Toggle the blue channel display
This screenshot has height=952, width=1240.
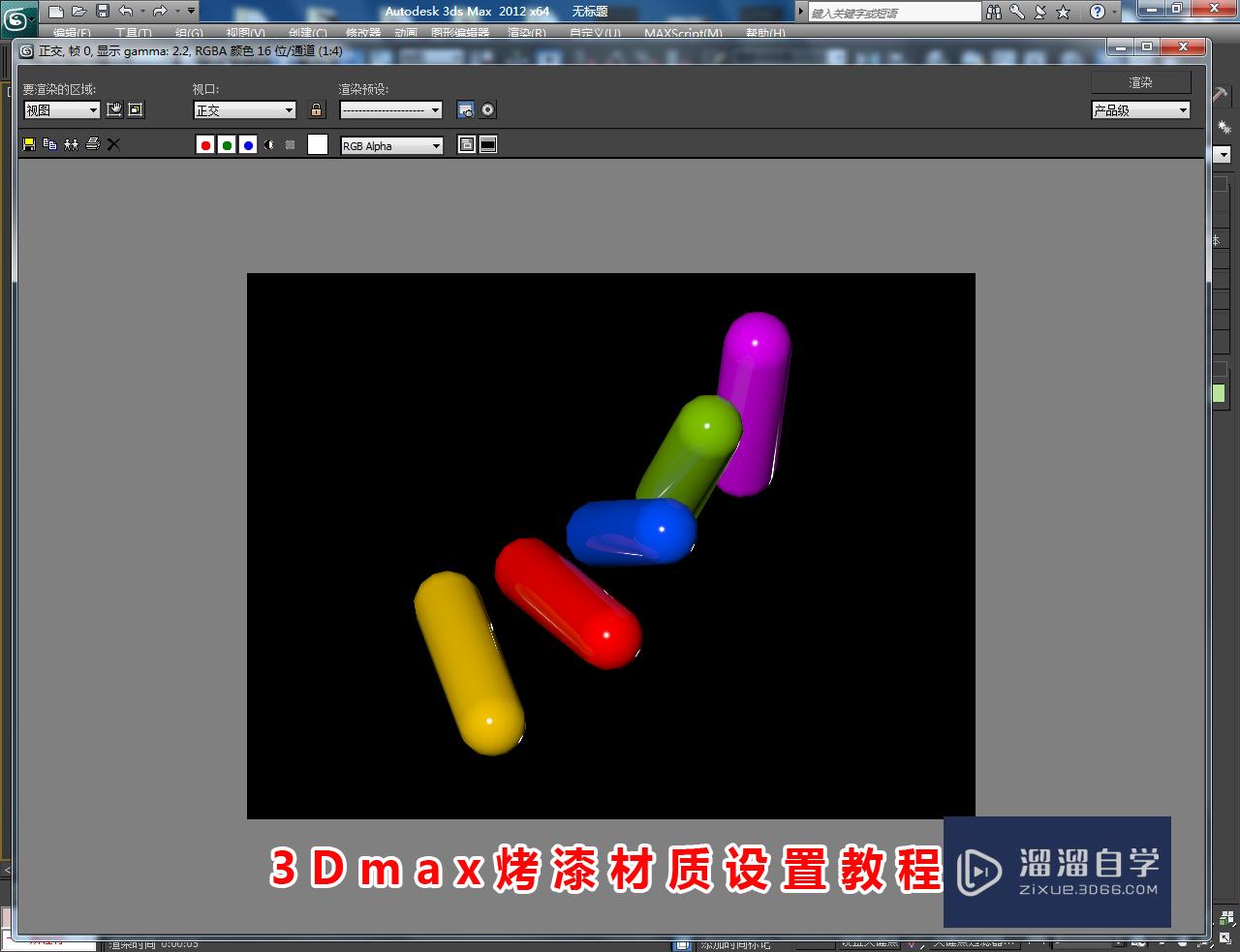[248, 145]
